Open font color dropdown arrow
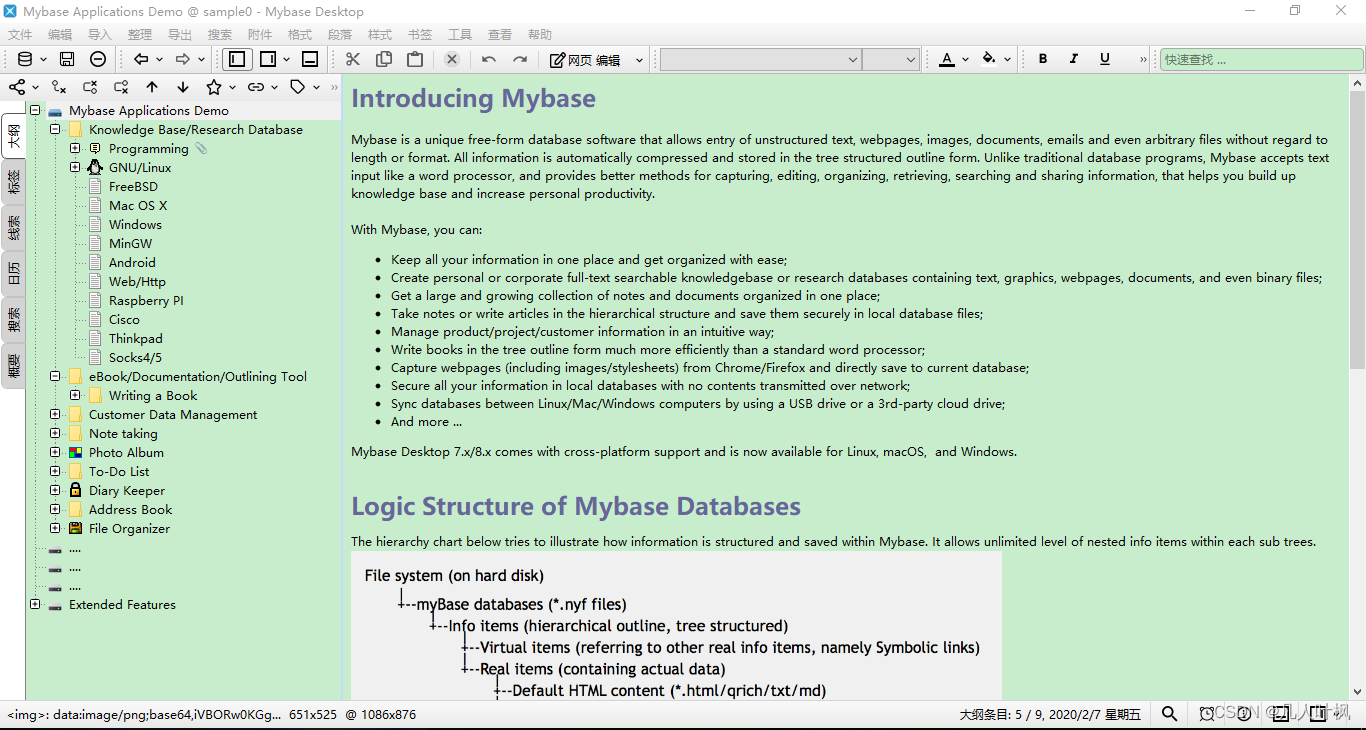Image resolution: width=1366 pixels, height=730 pixels. (x=965, y=60)
